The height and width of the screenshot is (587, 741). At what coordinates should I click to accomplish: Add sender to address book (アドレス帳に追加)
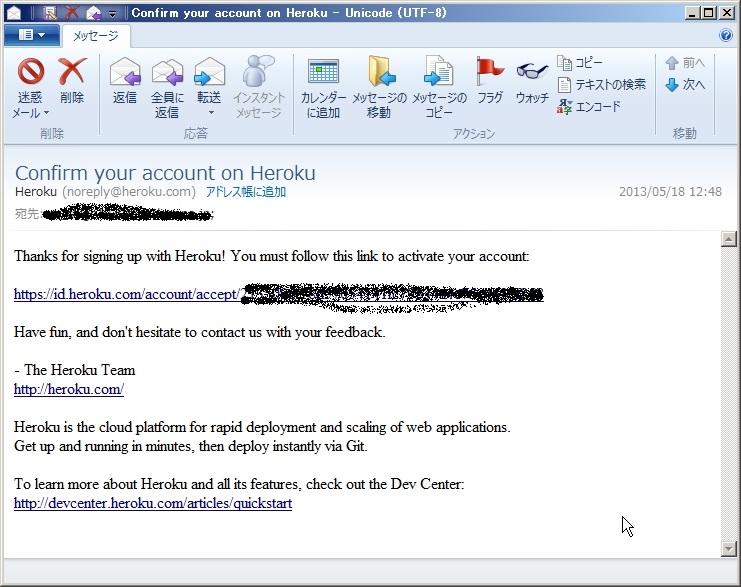(246, 192)
